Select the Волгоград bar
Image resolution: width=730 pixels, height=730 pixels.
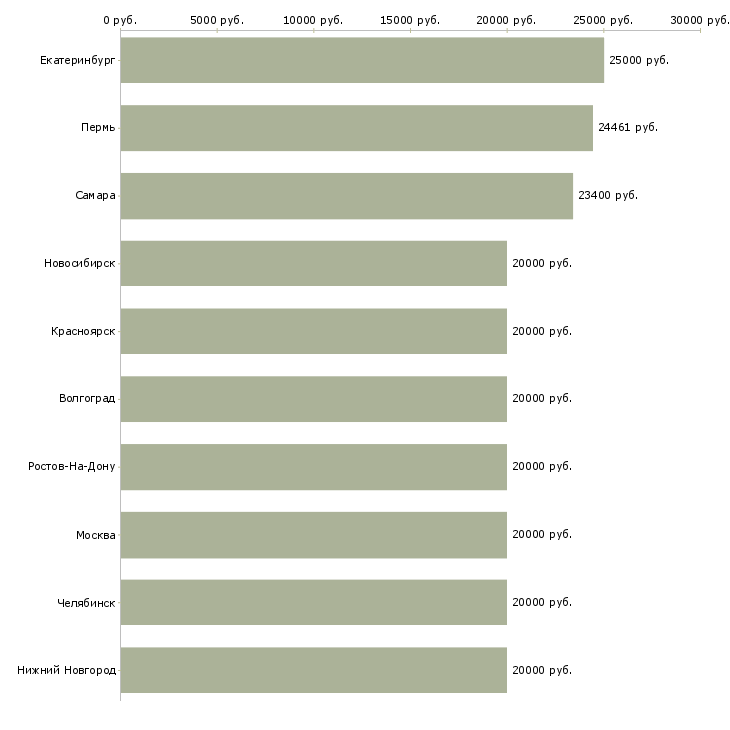(313, 399)
